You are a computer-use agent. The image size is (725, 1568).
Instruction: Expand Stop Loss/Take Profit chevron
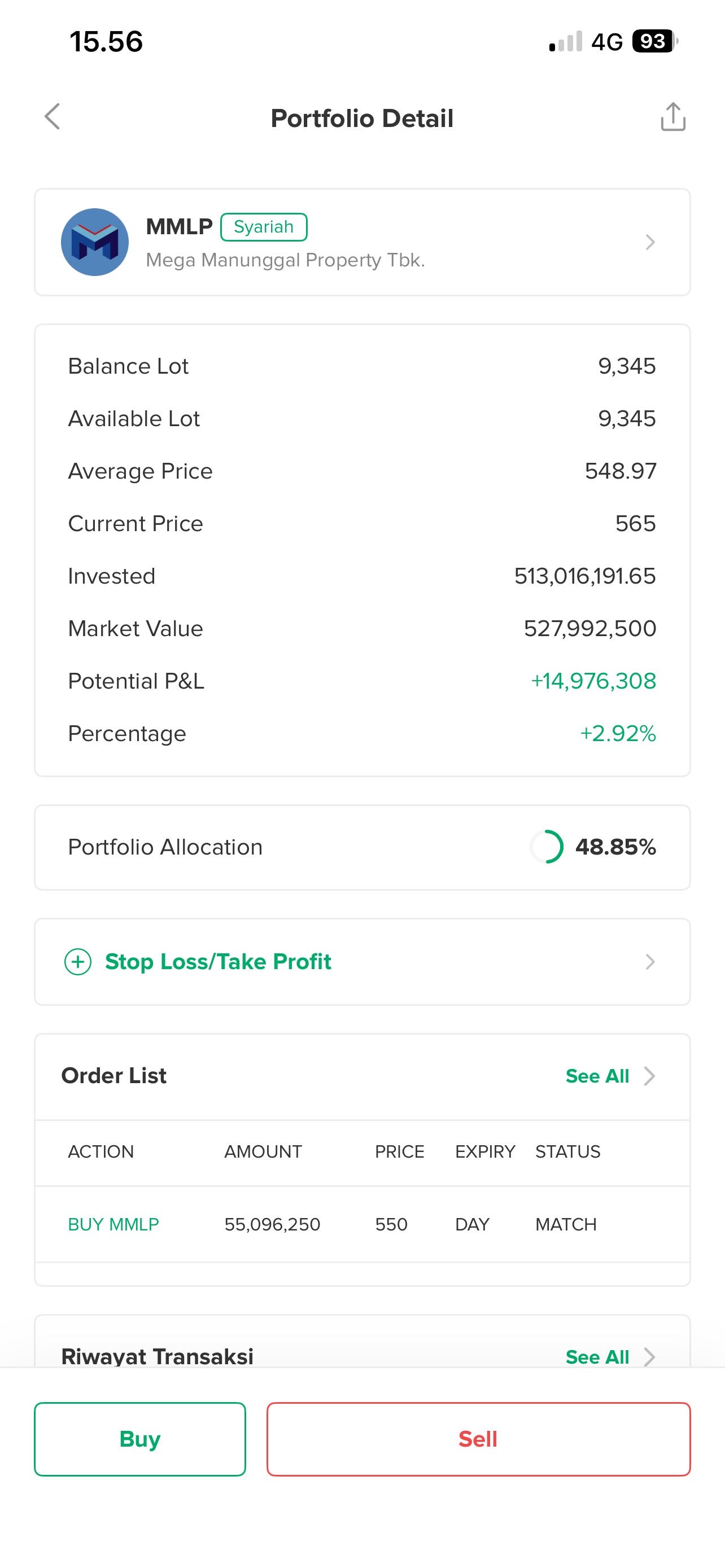coord(649,962)
